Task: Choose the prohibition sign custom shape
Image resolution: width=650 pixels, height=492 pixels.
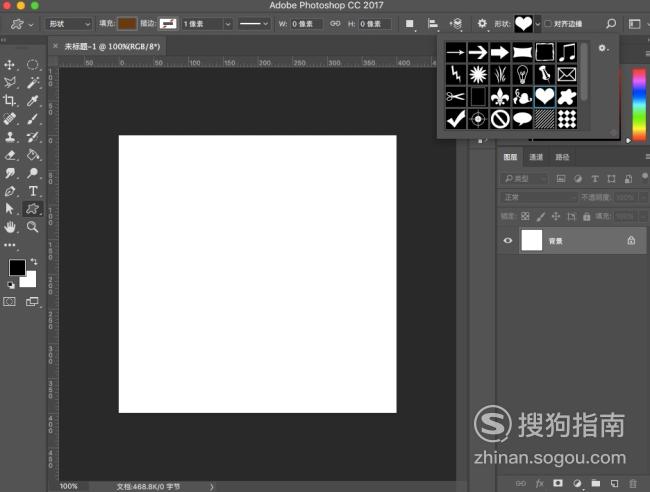Action: 500,119
